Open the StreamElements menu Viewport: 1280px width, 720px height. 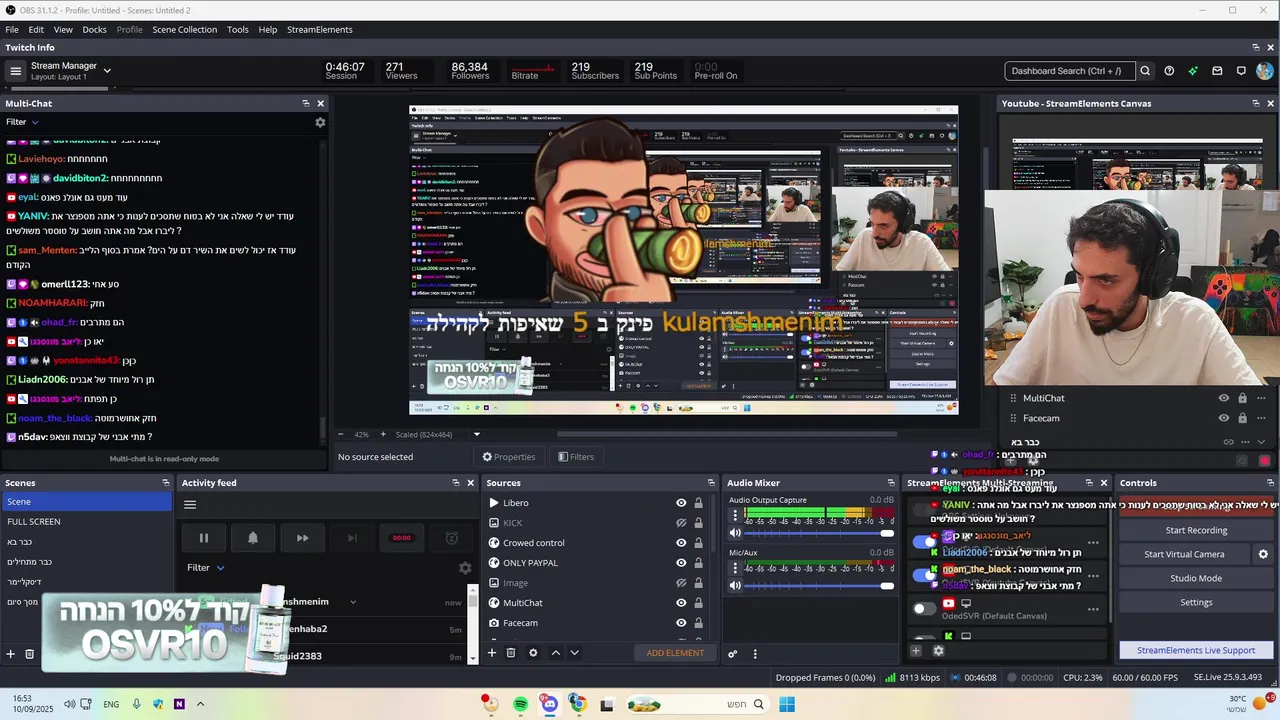[x=320, y=30]
